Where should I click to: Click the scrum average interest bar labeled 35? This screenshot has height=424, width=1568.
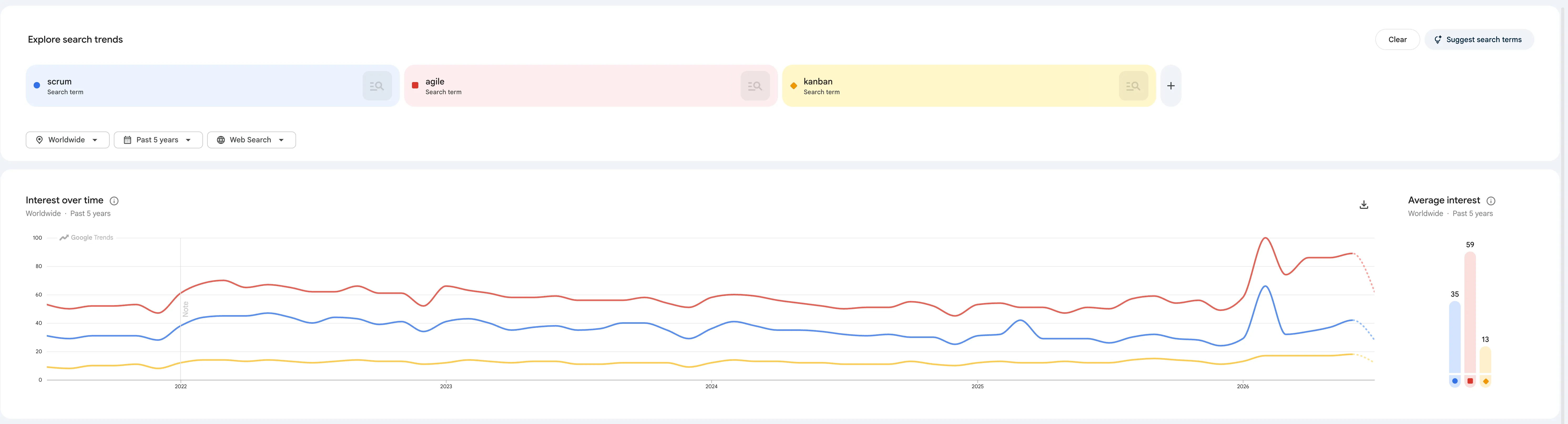click(x=1454, y=337)
